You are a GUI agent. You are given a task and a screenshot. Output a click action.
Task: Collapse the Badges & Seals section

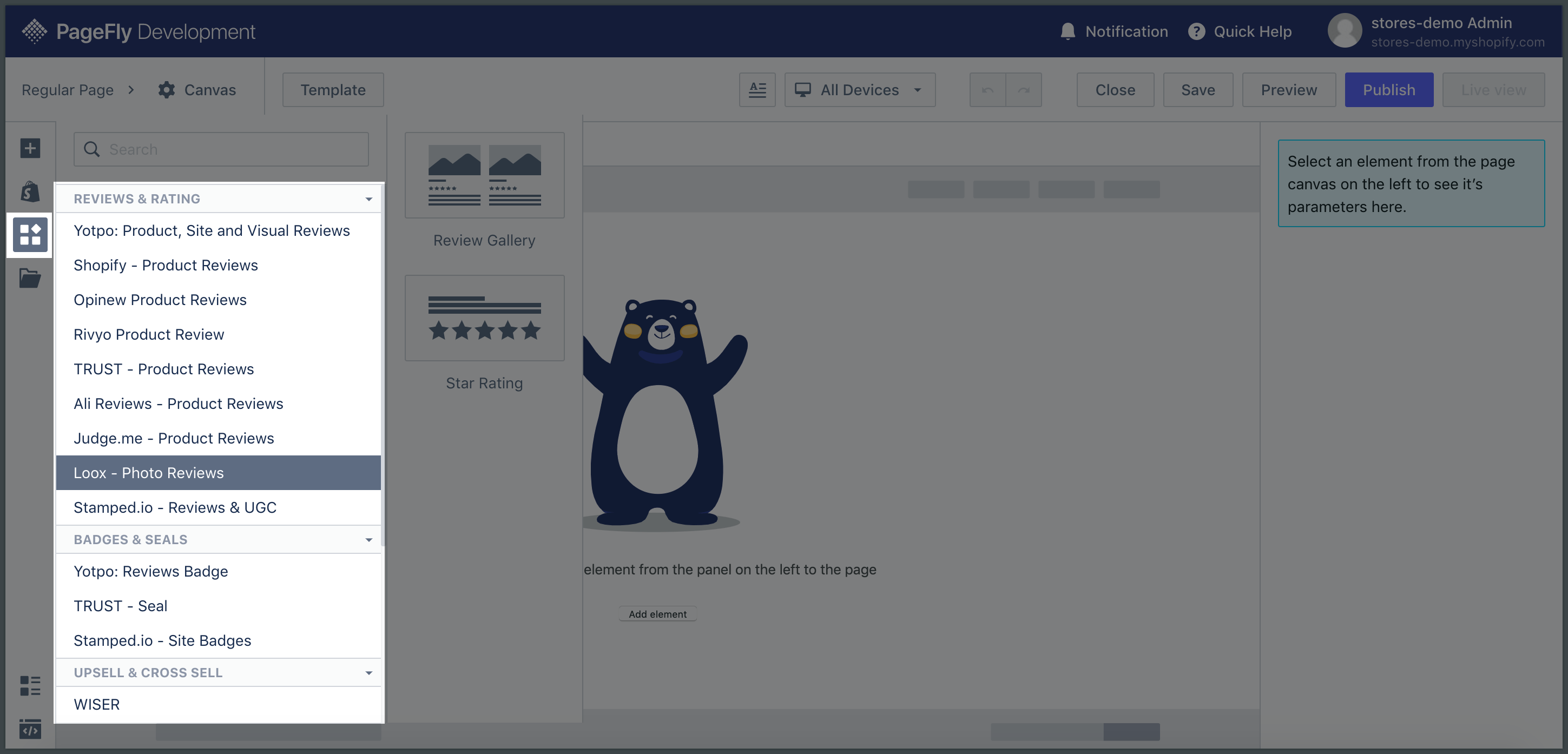(368, 540)
